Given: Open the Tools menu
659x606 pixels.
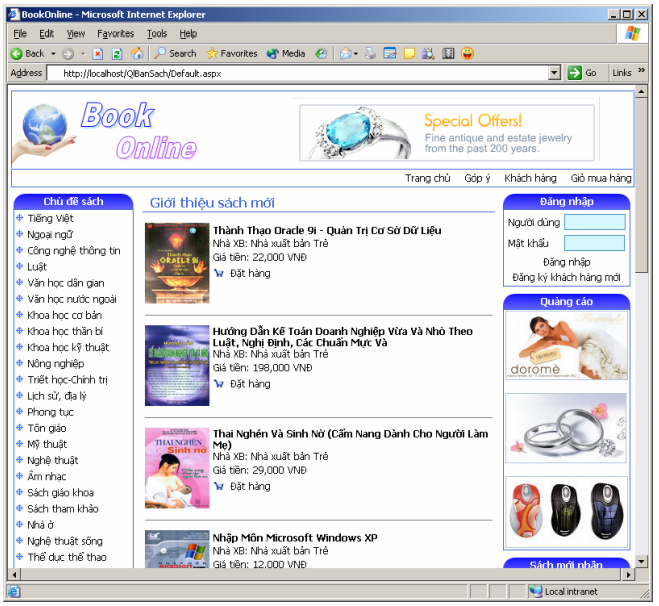Looking at the screenshot, I should (x=157, y=34).
